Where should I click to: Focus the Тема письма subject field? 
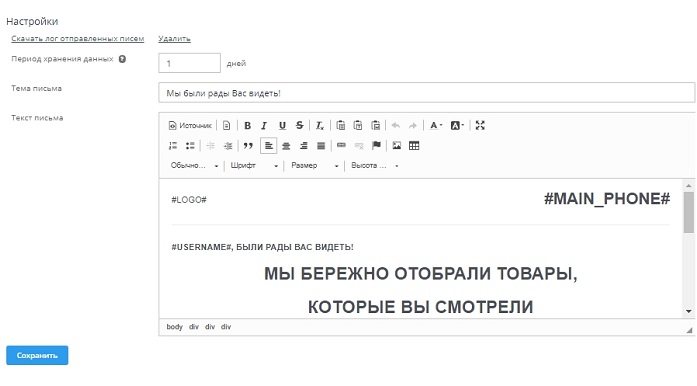[x=426, y=93]
